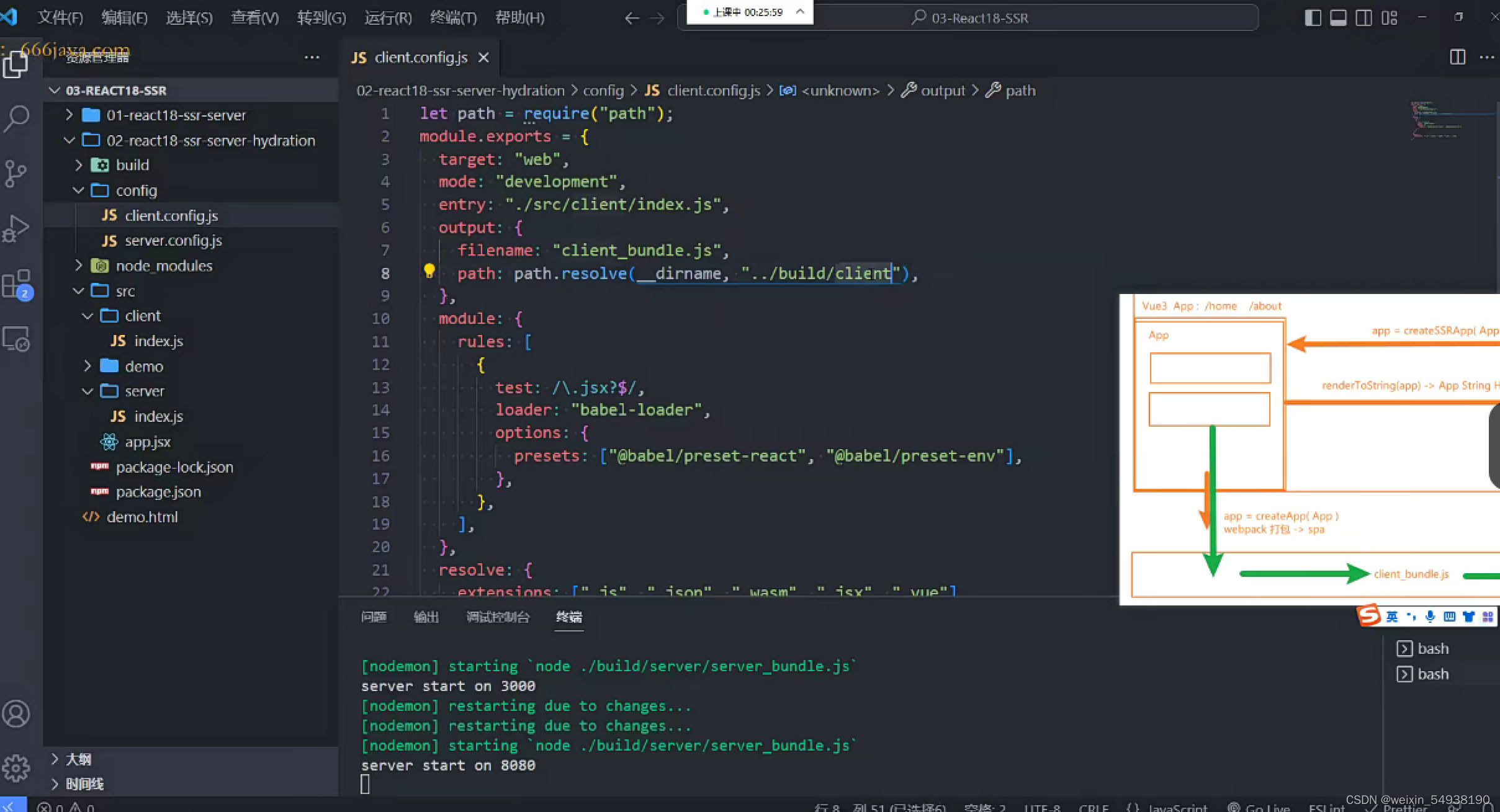The width and height of the screenshot is (1500, 812).
Task: Open Manage settings gear
Action: [16, 769]
